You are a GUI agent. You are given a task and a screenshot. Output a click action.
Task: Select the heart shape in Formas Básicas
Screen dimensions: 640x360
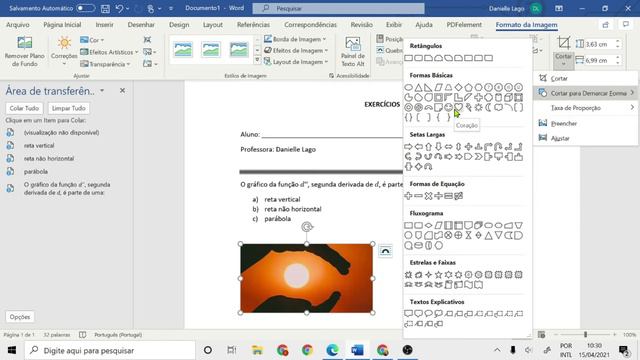[458, 107]
